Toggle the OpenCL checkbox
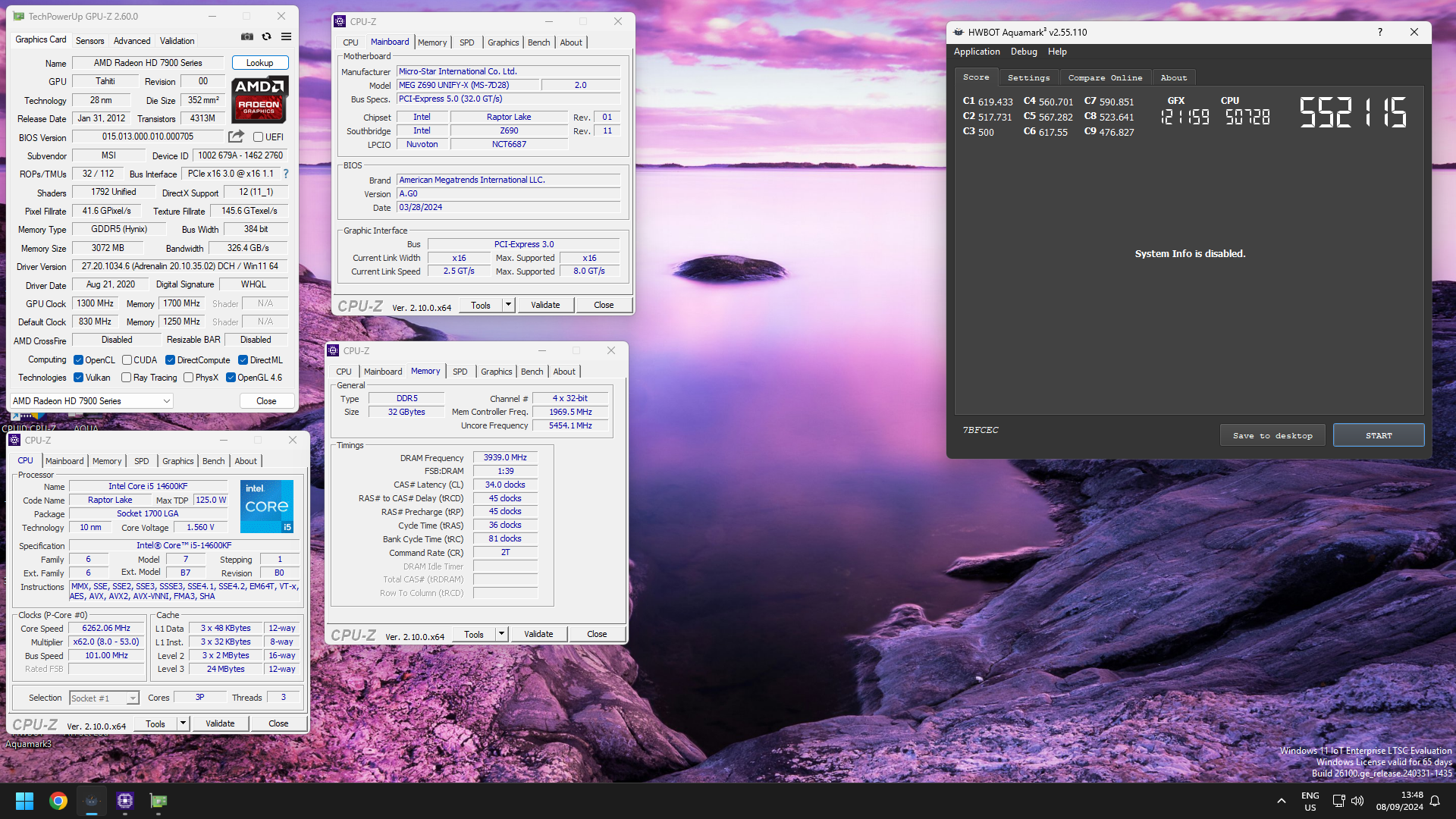 click(78, 360)
